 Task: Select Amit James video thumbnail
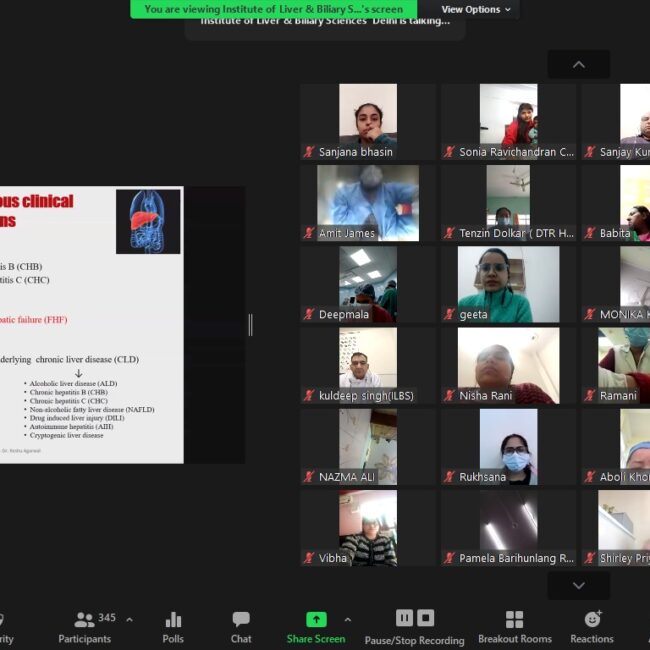(367, 203)
